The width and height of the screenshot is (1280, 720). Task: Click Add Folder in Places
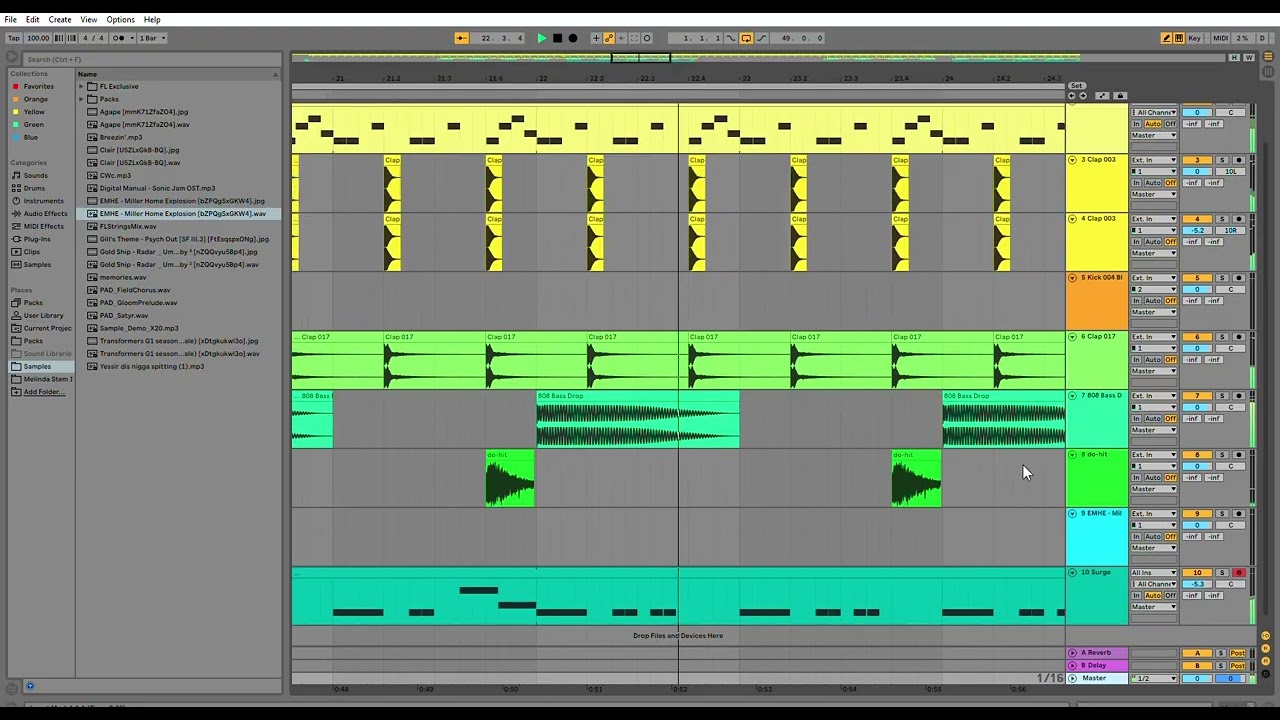coord(43,392)
